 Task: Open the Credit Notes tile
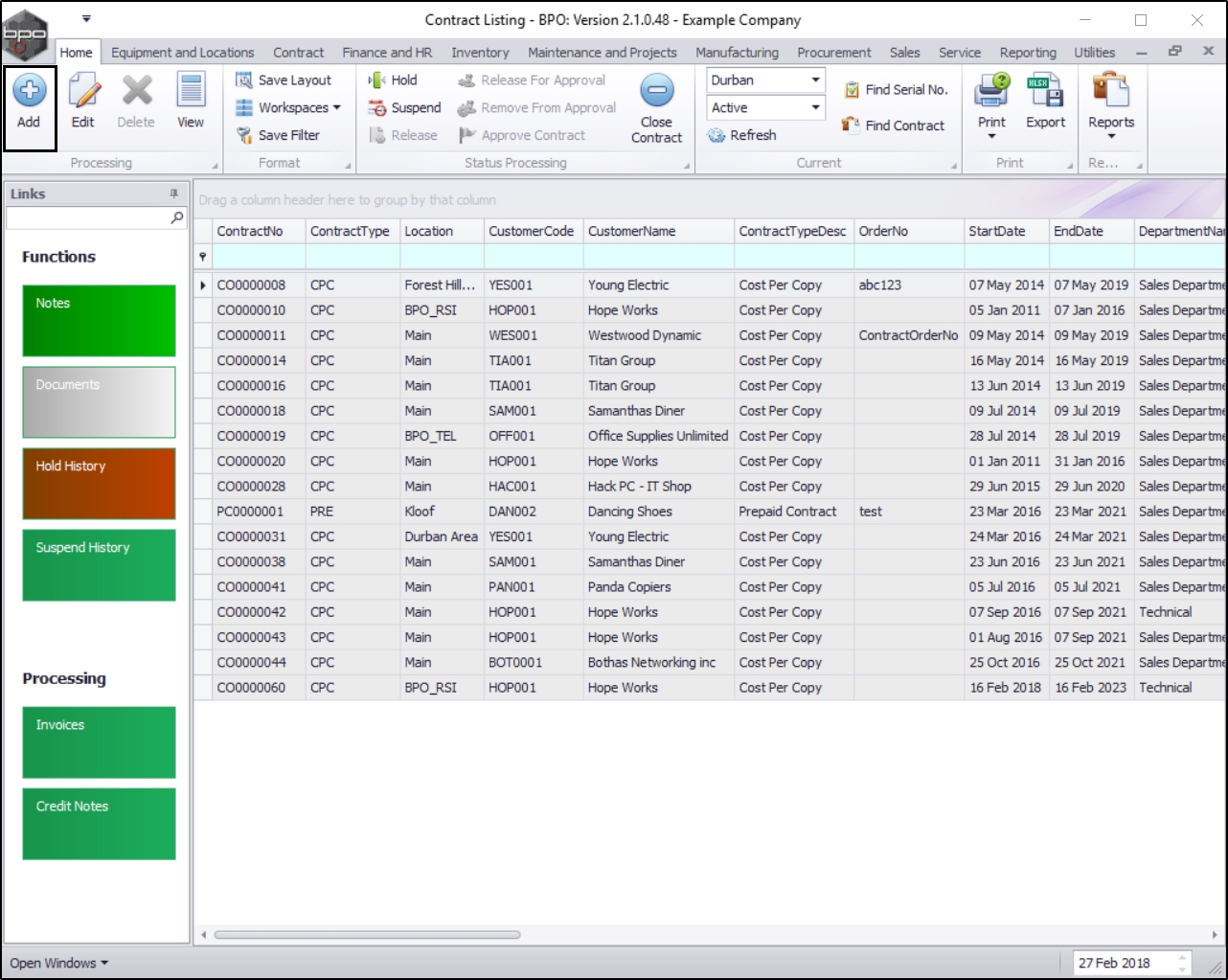[x=99, y=824]
